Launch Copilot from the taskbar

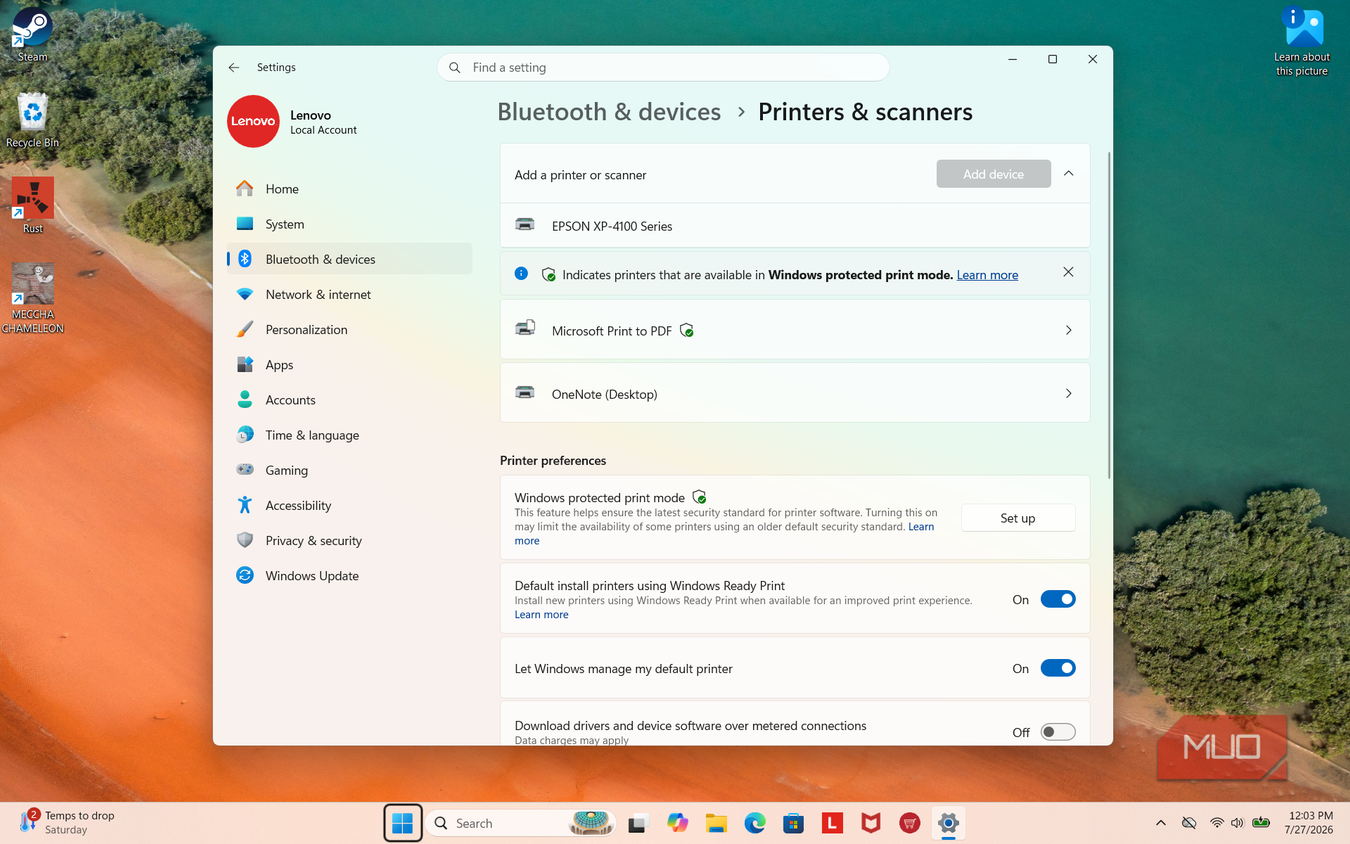pos(678,823)
